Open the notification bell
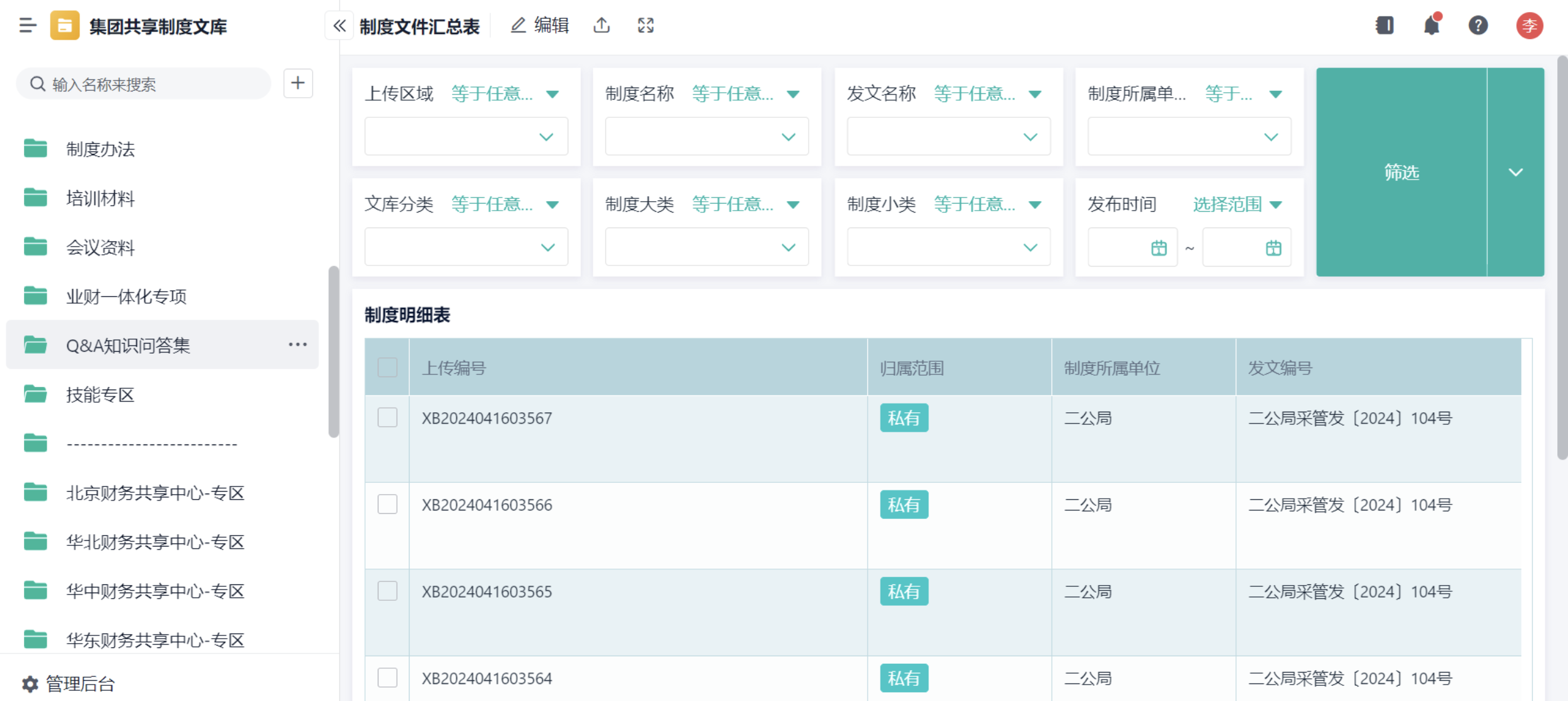The height and width of the screenshot is (701, 1568). (1431, 25)
